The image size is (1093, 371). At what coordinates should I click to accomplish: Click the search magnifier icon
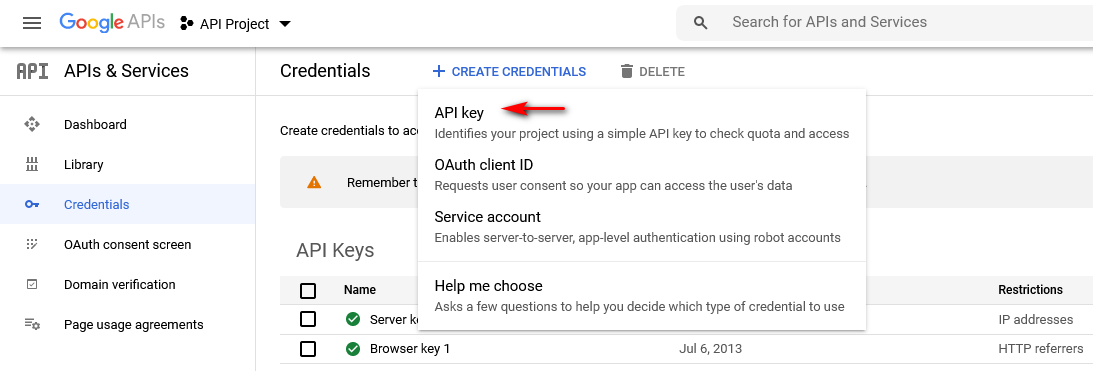pos(701,23)
